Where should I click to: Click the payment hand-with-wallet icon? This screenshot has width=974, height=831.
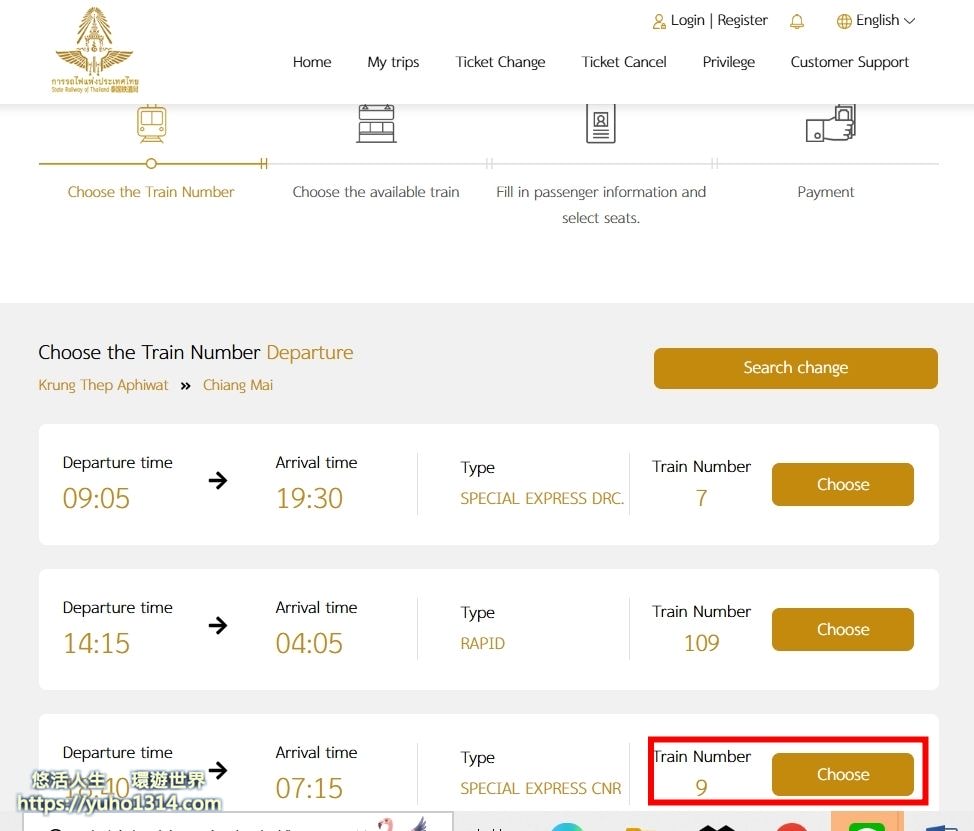pos(831,124)
